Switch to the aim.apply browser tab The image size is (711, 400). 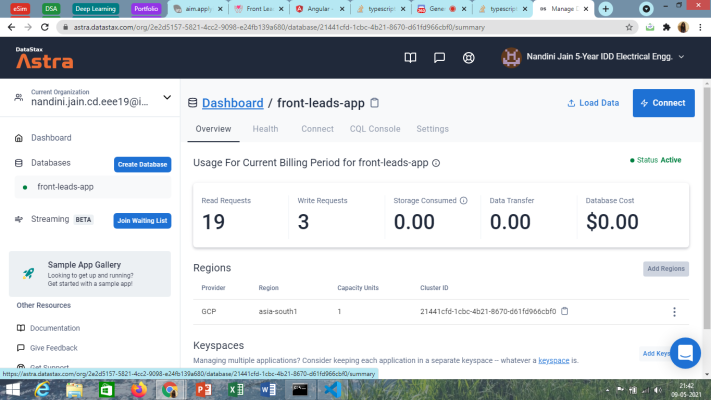[x=198, y=9]
